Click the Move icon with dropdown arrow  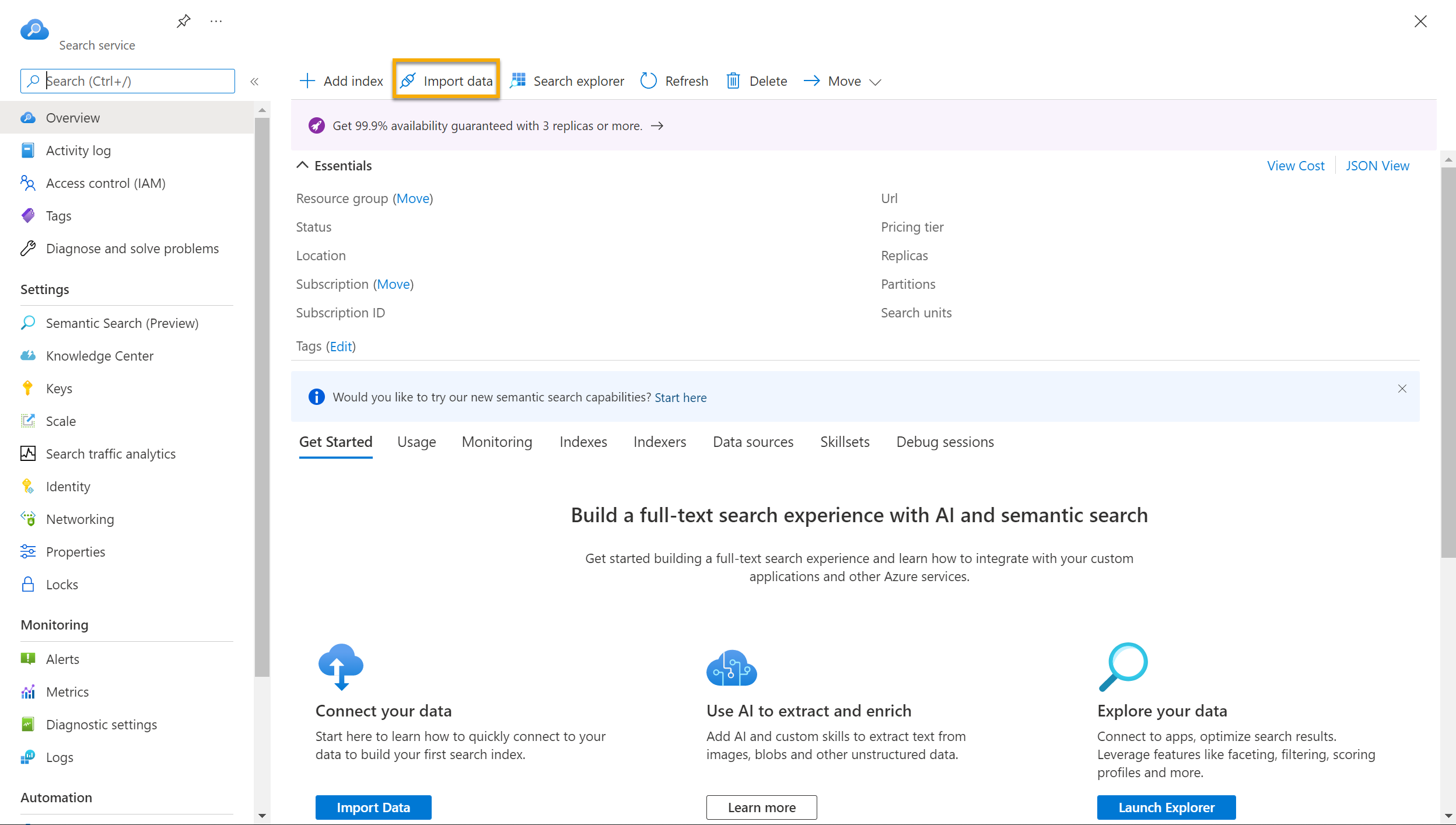tap(840, 81)
